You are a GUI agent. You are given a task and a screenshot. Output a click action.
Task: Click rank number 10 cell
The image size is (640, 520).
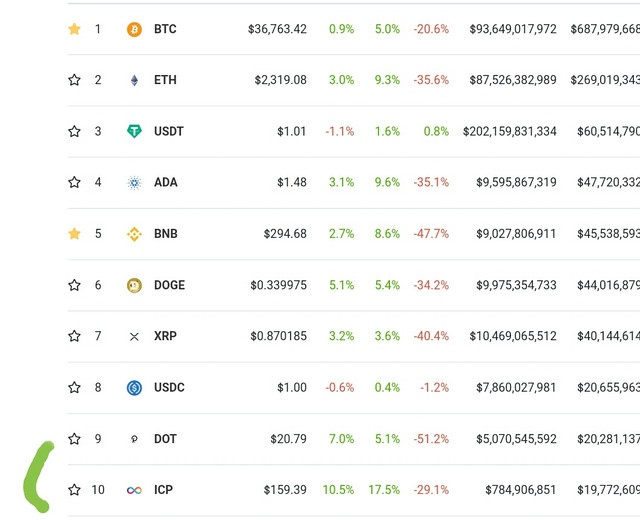point(98,489)
